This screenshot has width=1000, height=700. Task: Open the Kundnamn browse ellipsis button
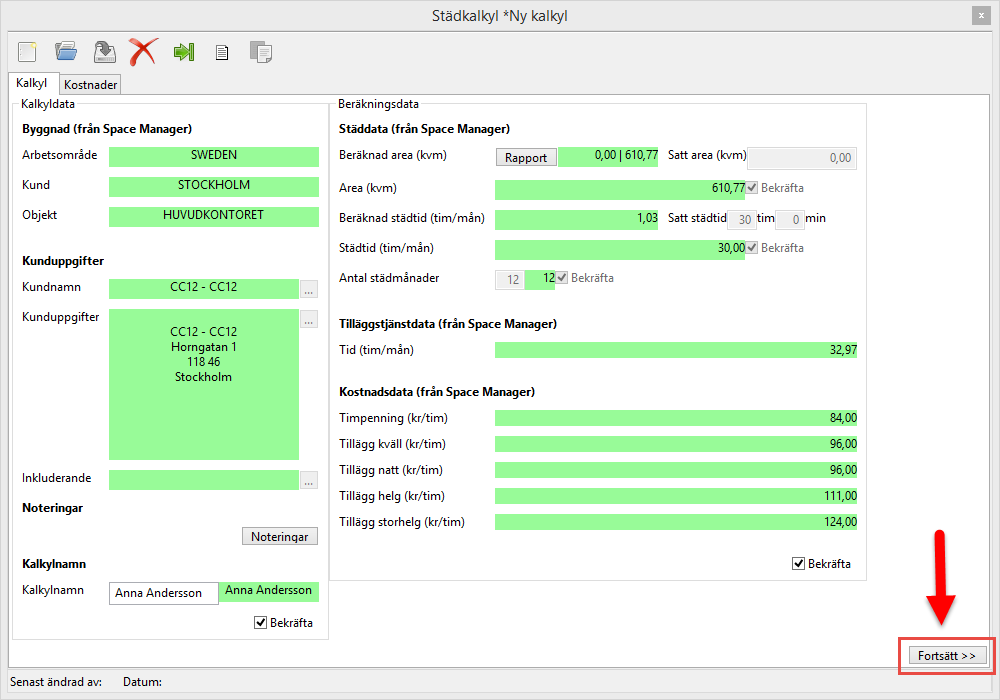(x=309, y=290)
